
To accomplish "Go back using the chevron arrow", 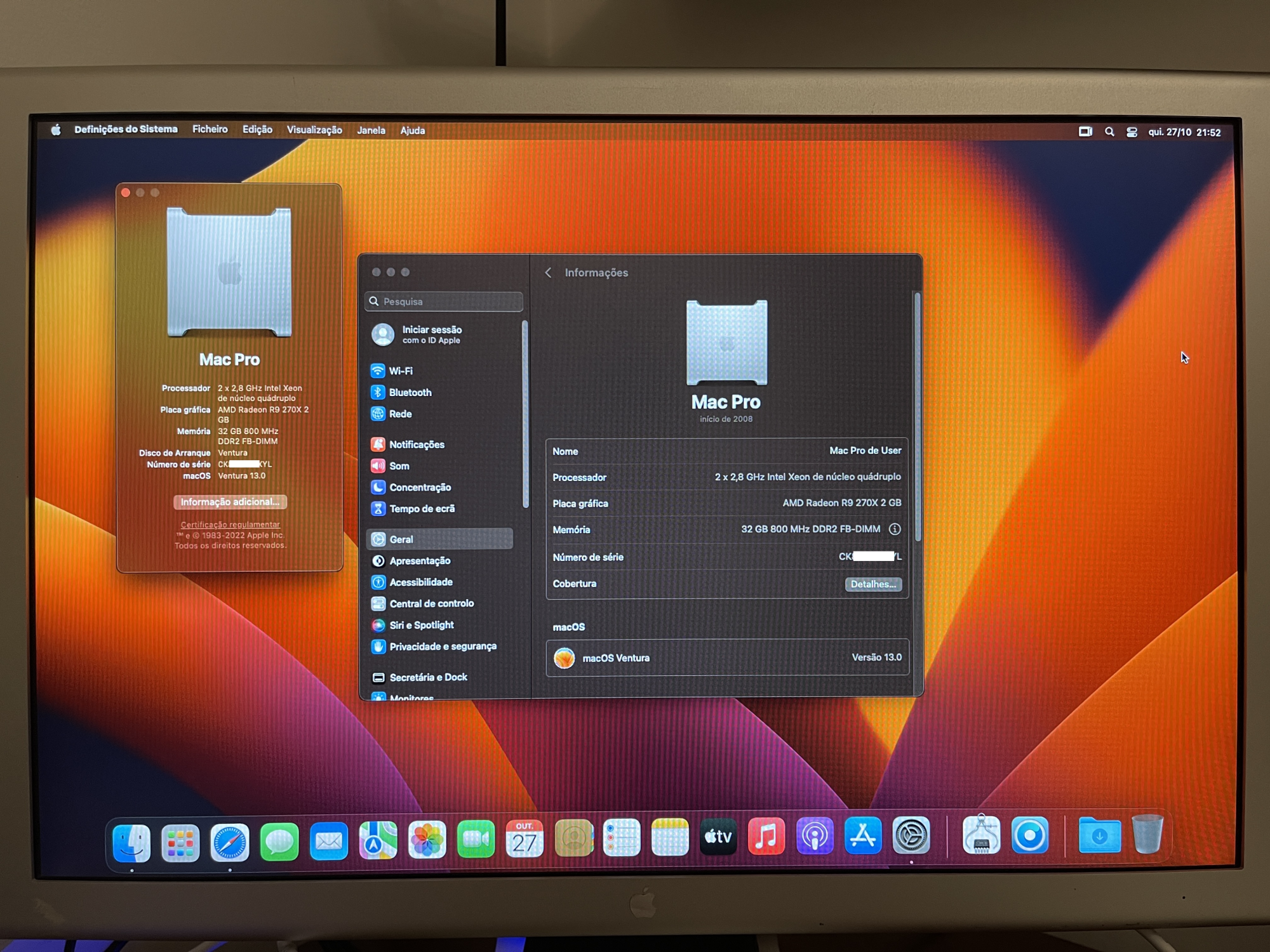I will 548,272.
